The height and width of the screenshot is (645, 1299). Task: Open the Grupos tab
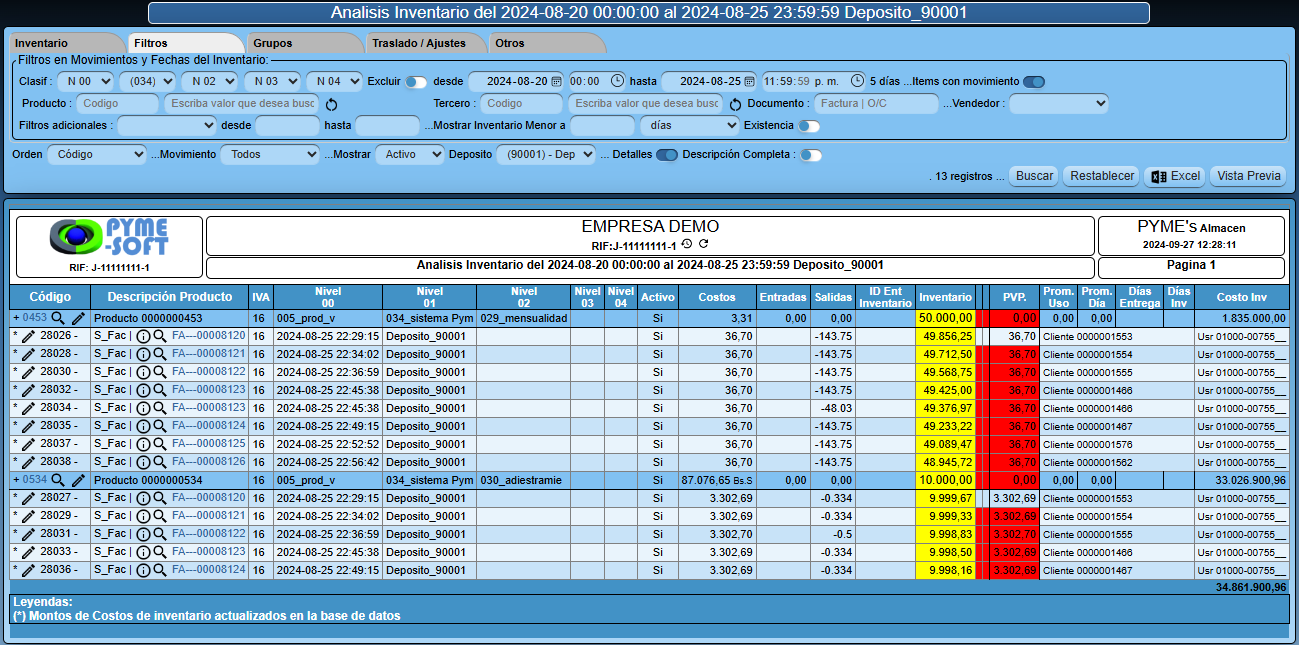[x=273, y=44]
